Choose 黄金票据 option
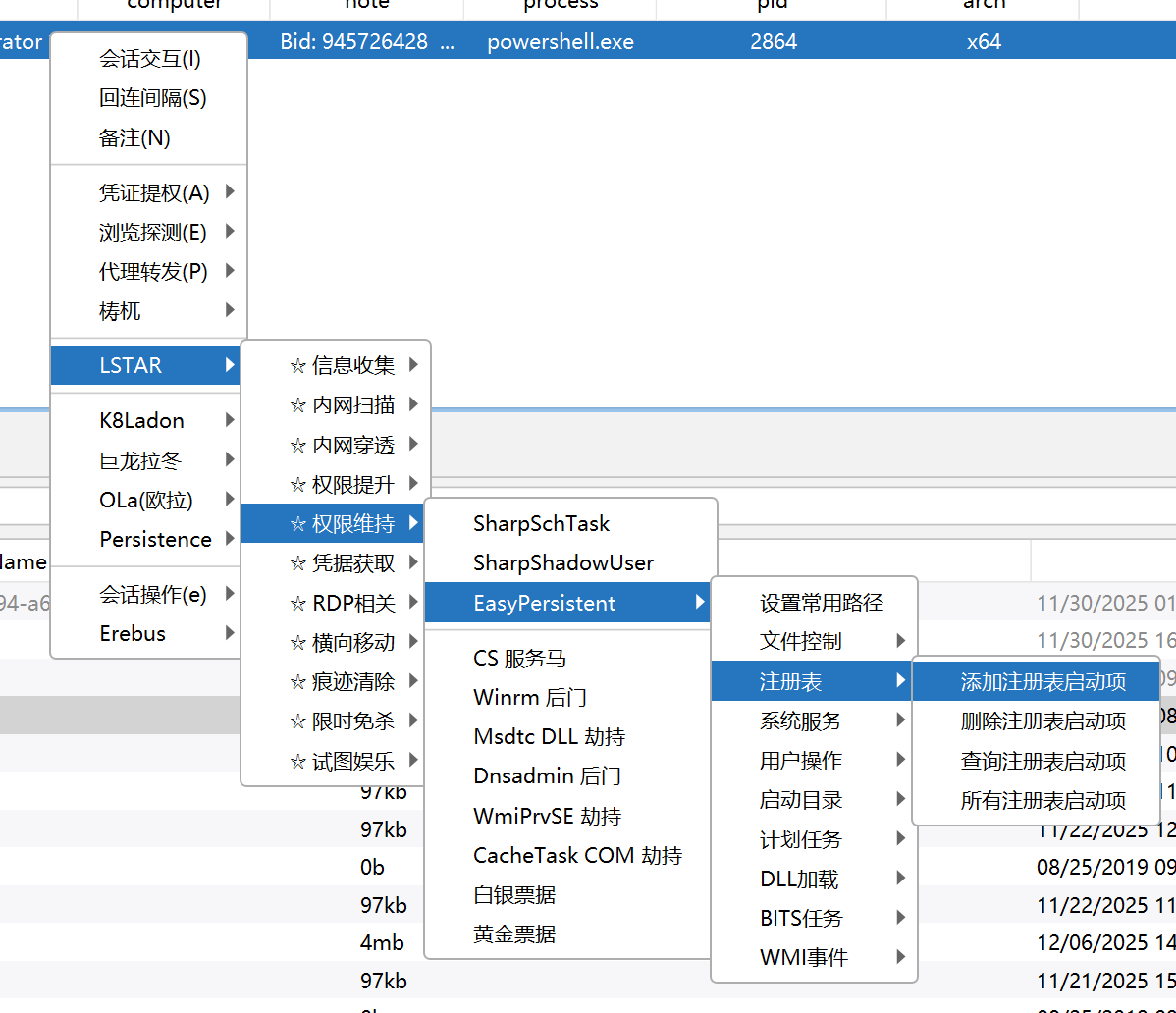This screenshot has height=1013, width=1176. [567, 935]
